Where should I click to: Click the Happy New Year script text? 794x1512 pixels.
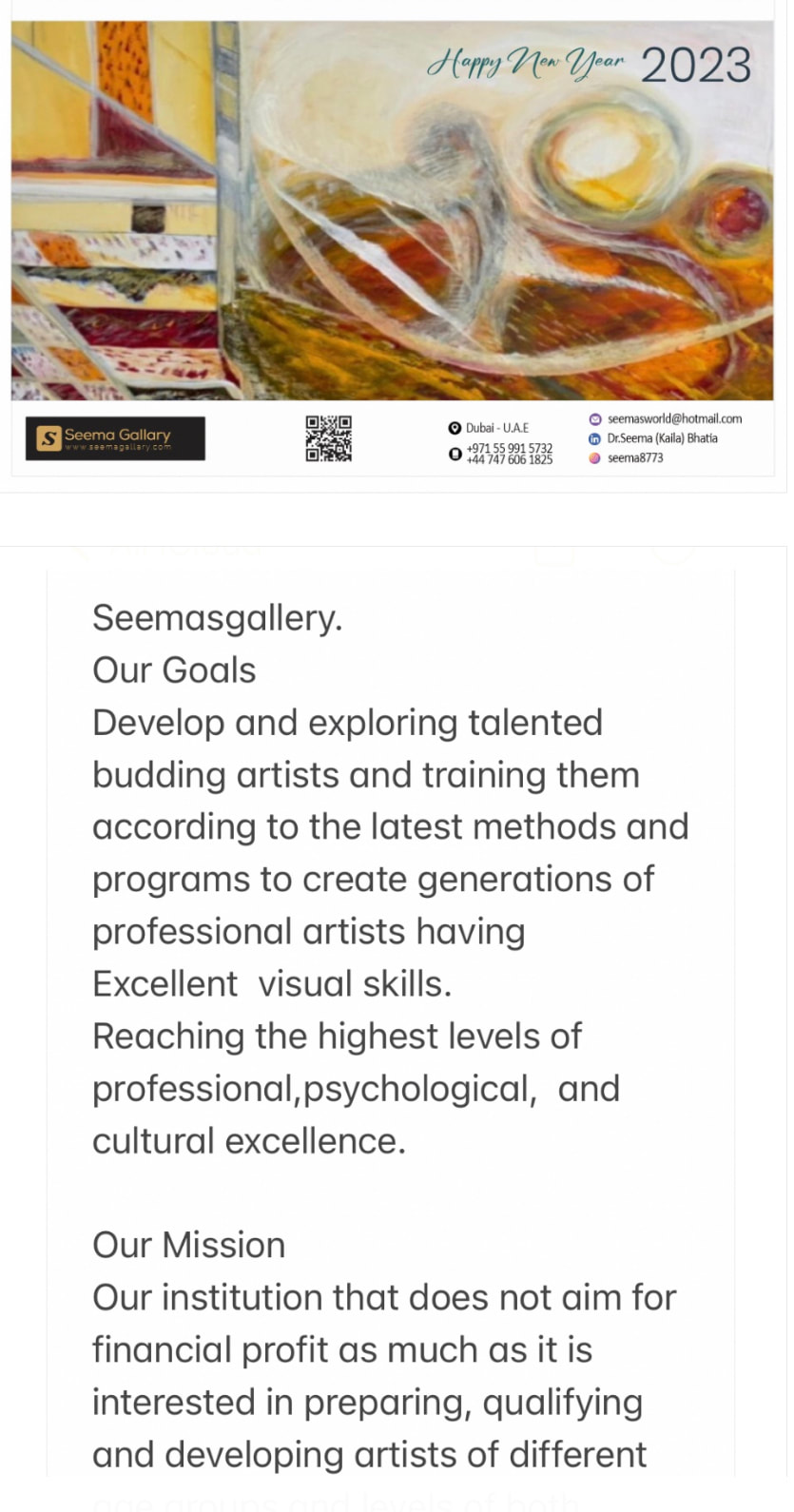[x=525, y=65]
